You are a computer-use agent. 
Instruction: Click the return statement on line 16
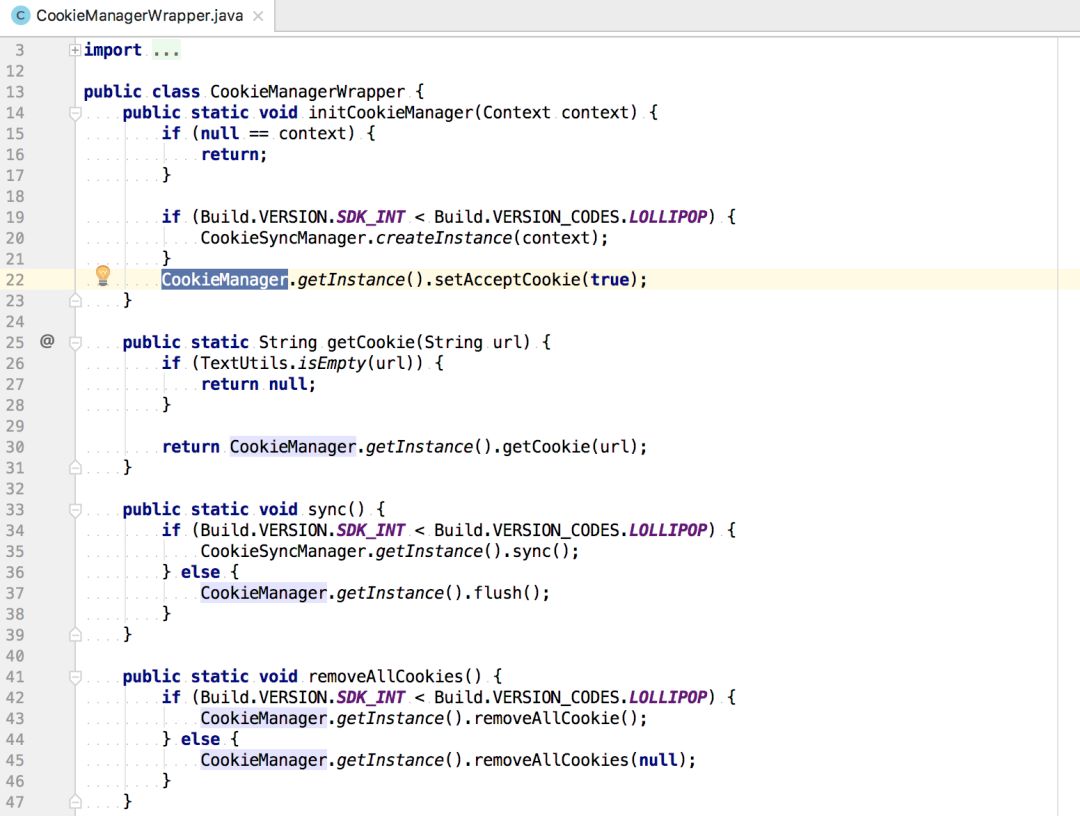pos(233,154)
